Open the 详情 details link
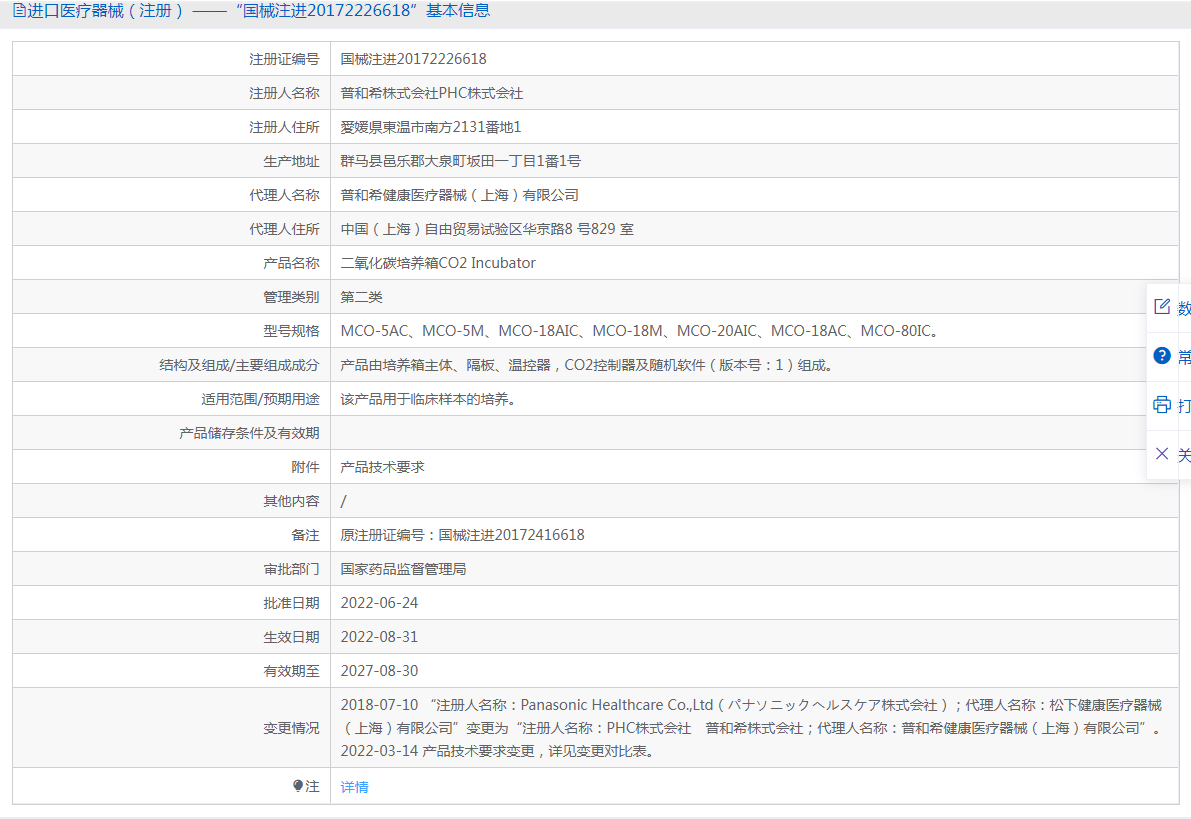 tap(355, 787)
